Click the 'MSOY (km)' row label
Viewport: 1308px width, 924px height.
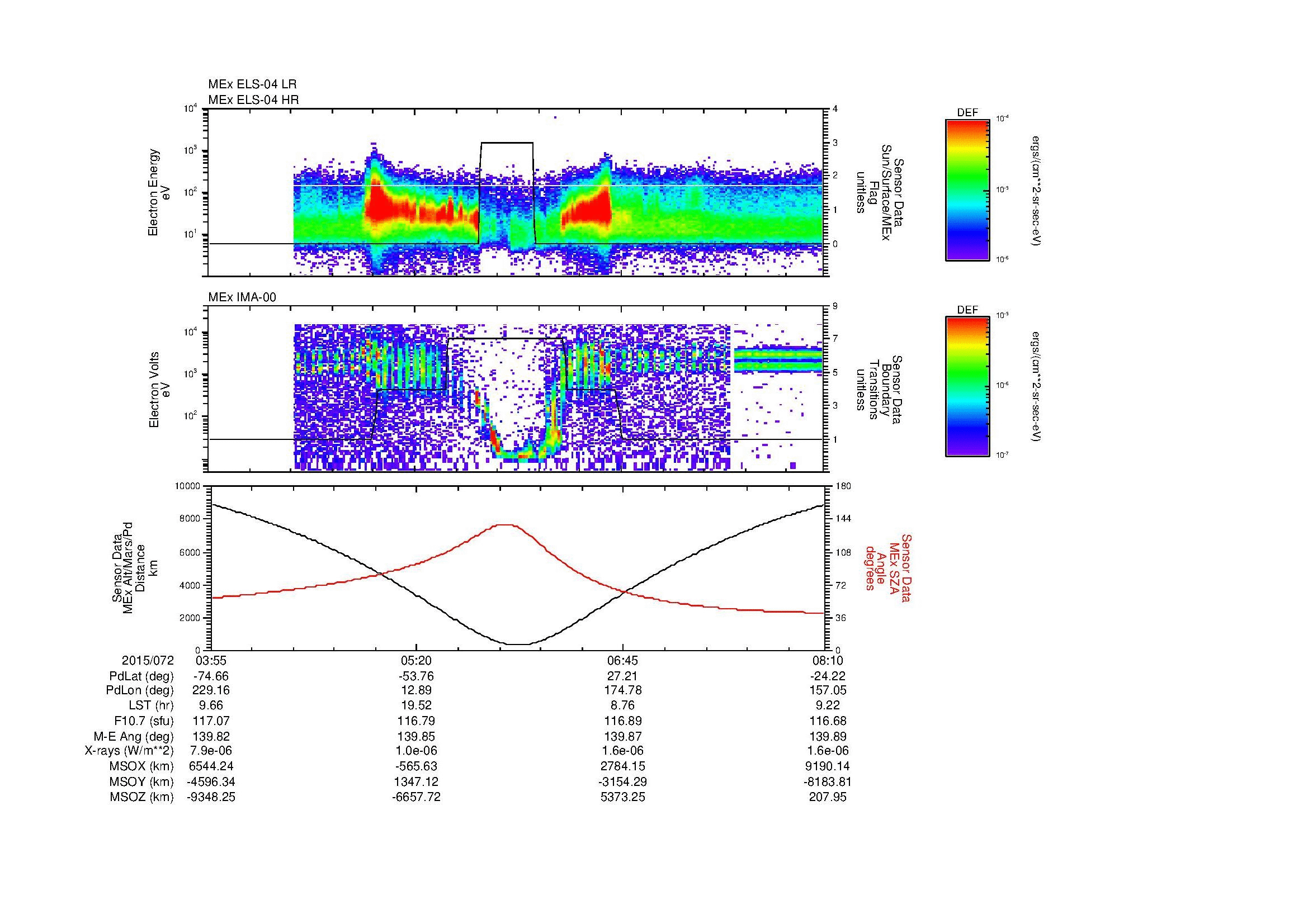pos(142,781)
